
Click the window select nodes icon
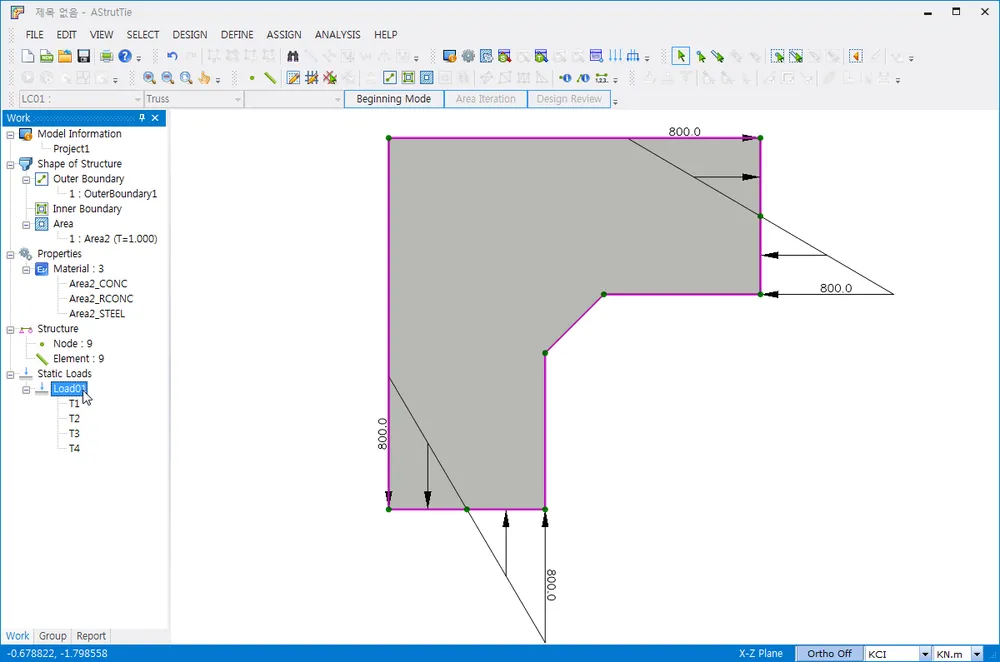[777, 56]
